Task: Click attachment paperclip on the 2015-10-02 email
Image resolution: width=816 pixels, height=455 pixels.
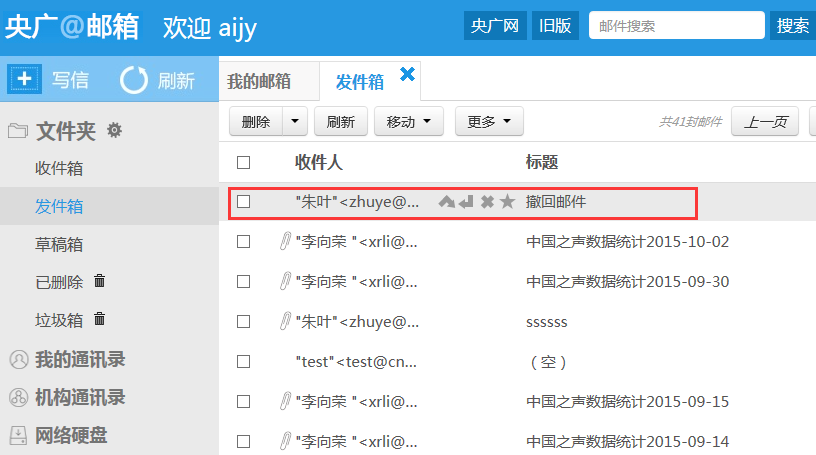Action: tap(285, 242)
